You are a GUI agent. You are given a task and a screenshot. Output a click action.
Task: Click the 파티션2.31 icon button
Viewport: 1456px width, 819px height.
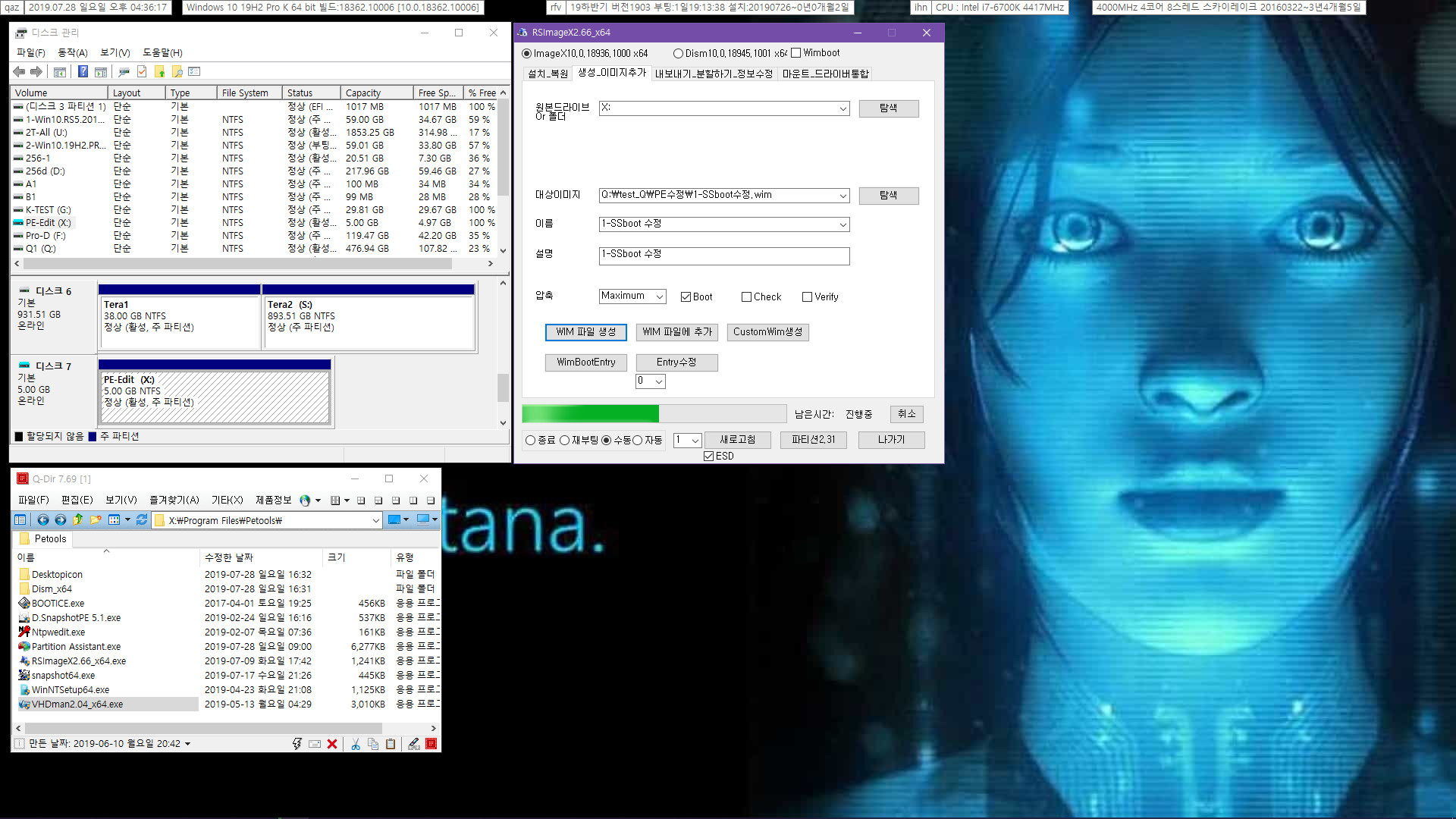pos(812,439)
